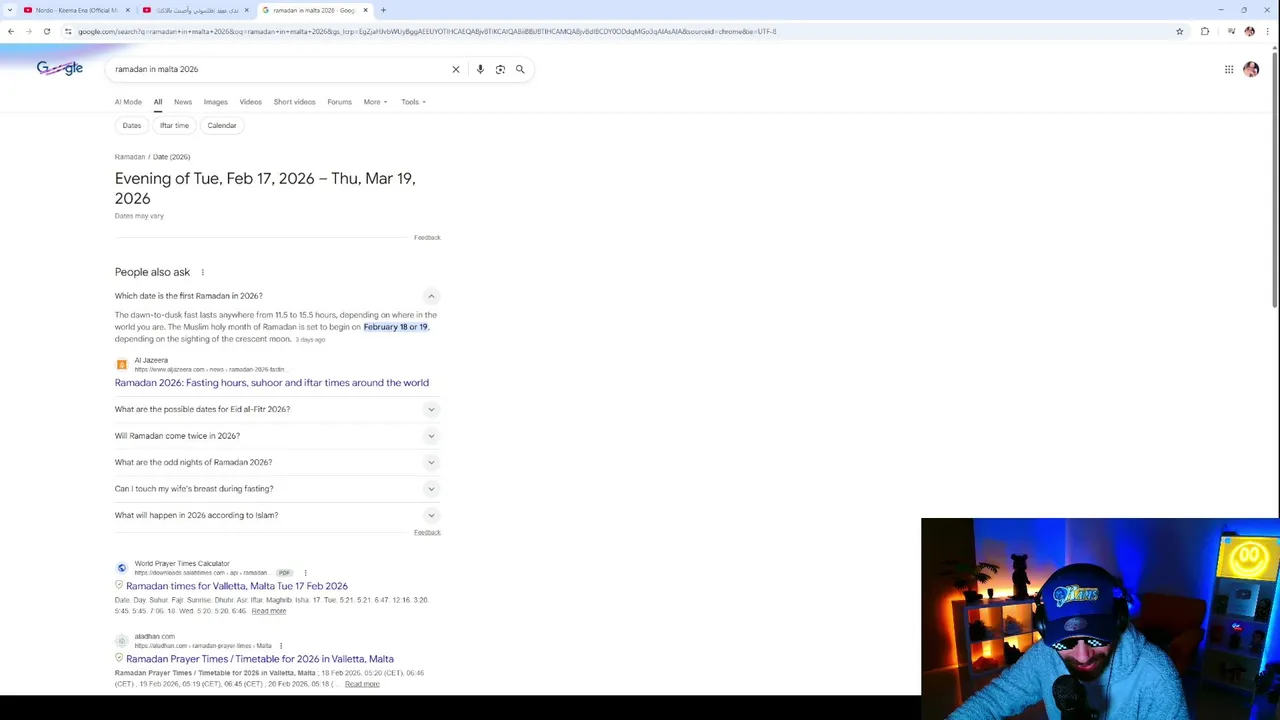Search by image with Lens icon
The height and width of the screenshot is (720, 1280).
point(500,69)
